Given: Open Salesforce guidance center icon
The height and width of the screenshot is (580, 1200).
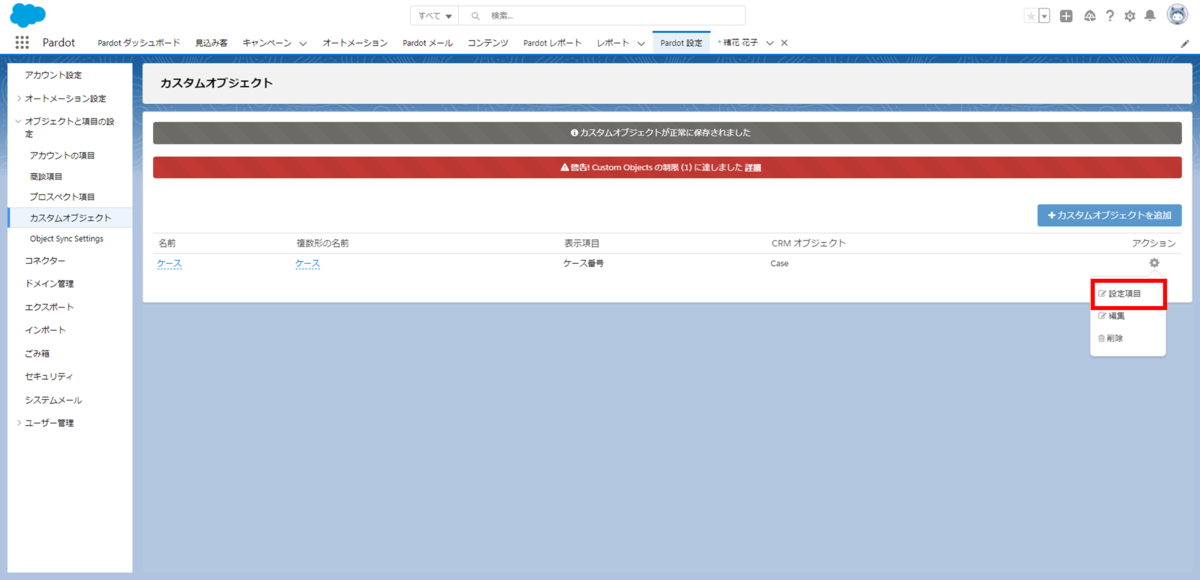Looking at the screenshot, I should coord(1089,16).
